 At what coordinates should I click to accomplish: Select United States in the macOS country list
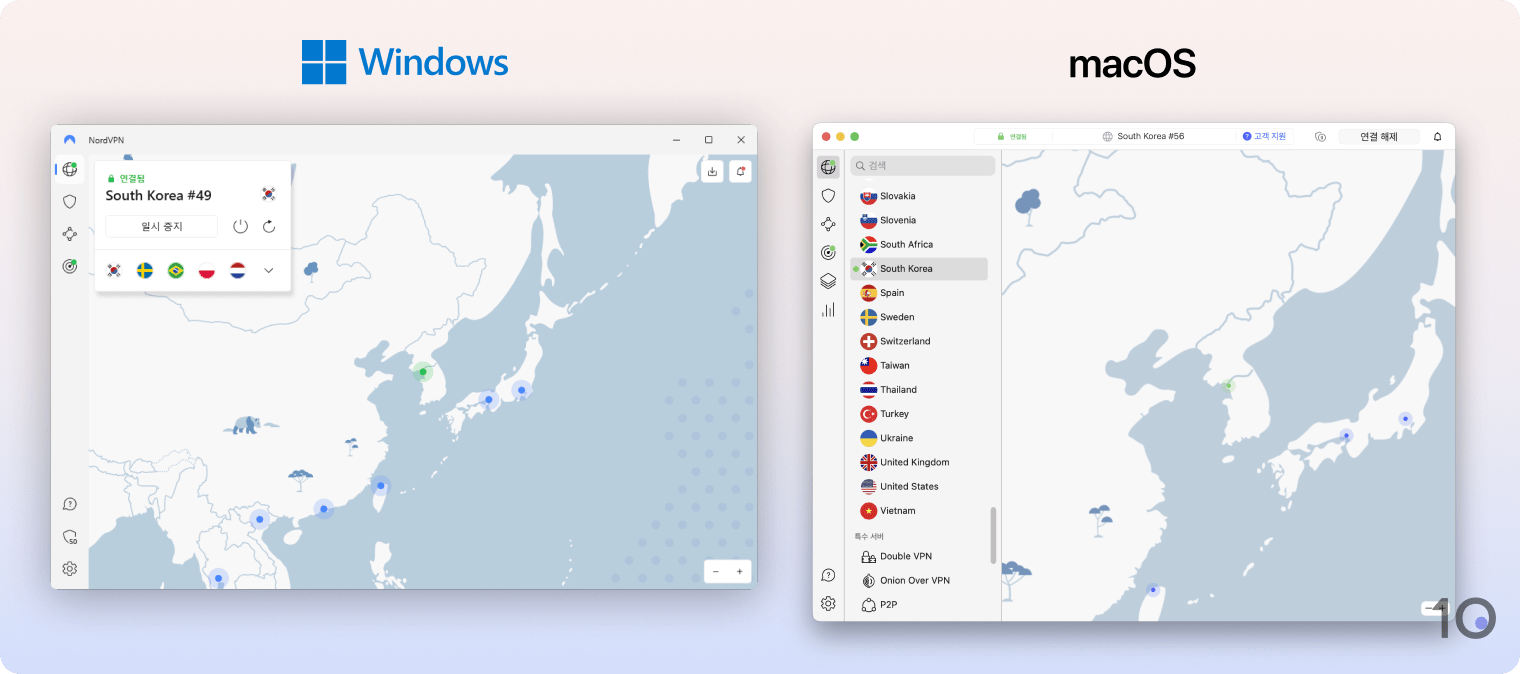click(919, 486)
